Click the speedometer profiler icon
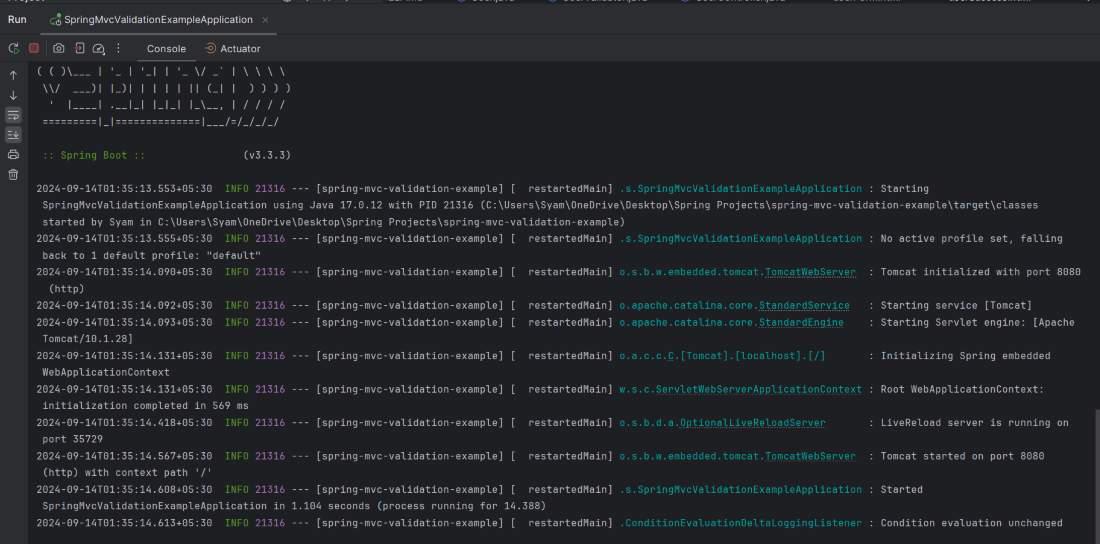Image resolution: width=1100 pixels, height=544 pixels. (x=99, y=48)
